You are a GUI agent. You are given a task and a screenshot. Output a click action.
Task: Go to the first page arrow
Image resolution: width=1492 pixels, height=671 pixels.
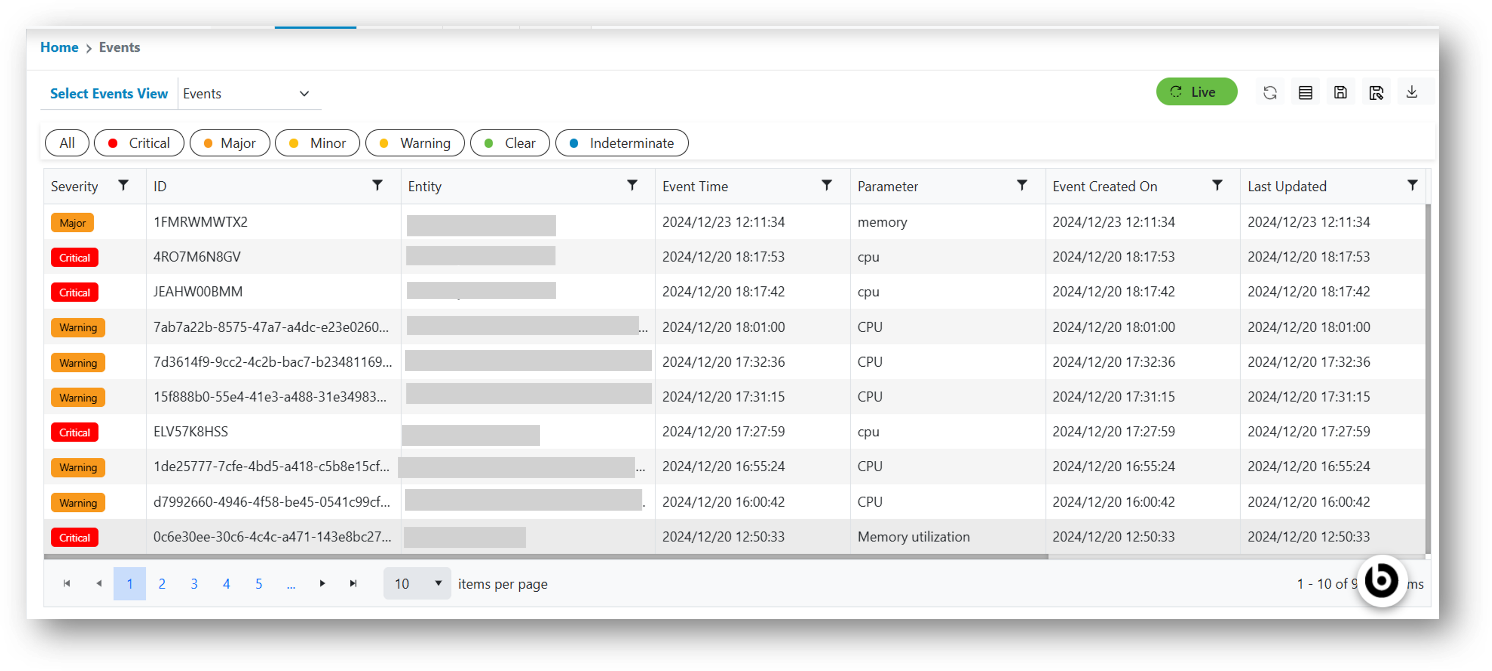pos(67,584)
